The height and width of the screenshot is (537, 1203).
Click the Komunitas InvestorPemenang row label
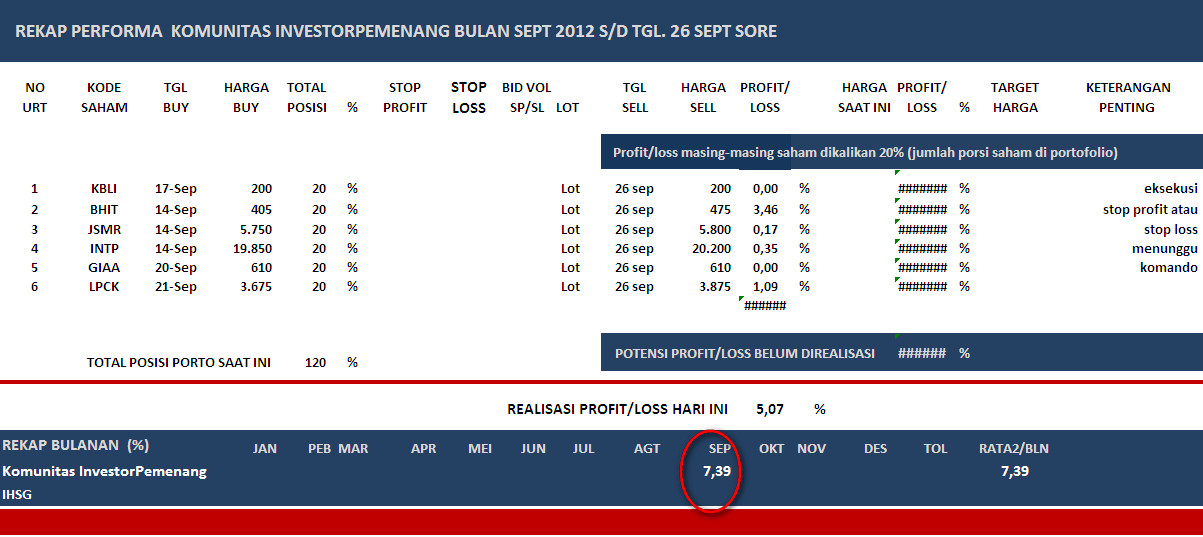click(105, 471)
